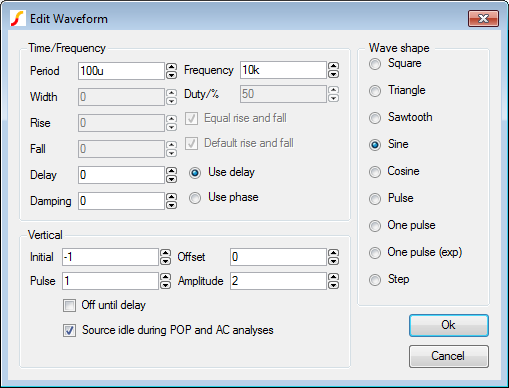Screen dimensions: 509x388
Task: Decrease the Frequency value with down arrow
Action: coord(333,74)
